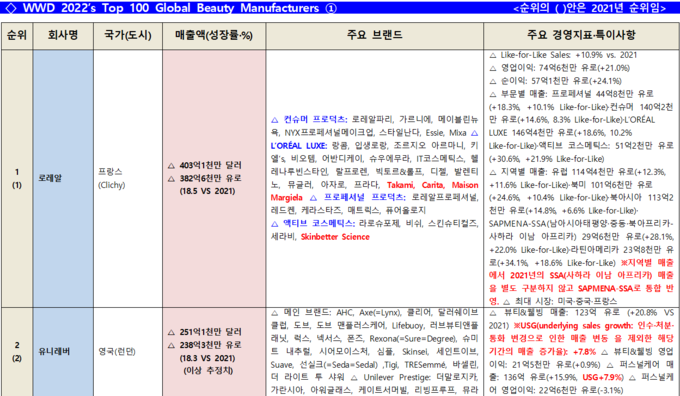Select the 유니레버 company name cell
The width and height of the screenshot is (680, 396).
click(63, 352)
